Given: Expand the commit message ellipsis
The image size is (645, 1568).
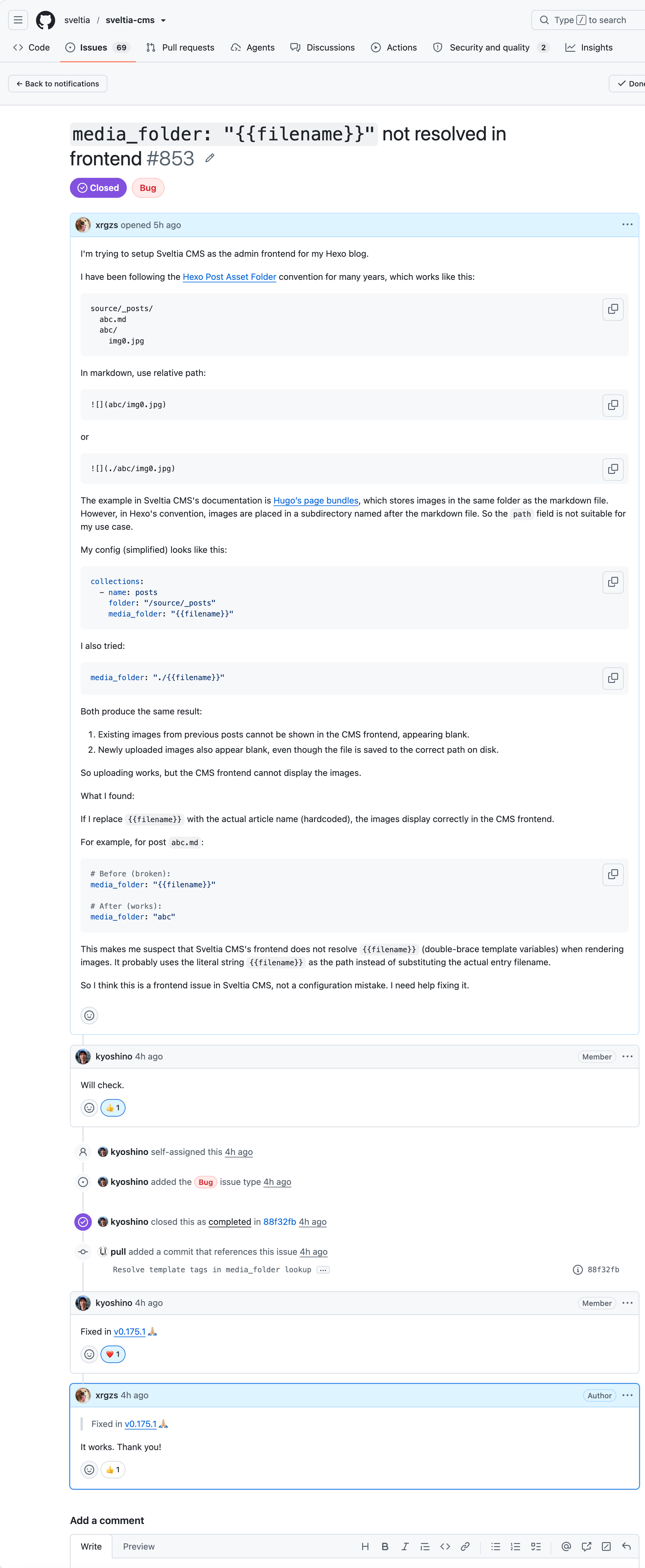Looking at the screenshot, I should click(323, 1270).
